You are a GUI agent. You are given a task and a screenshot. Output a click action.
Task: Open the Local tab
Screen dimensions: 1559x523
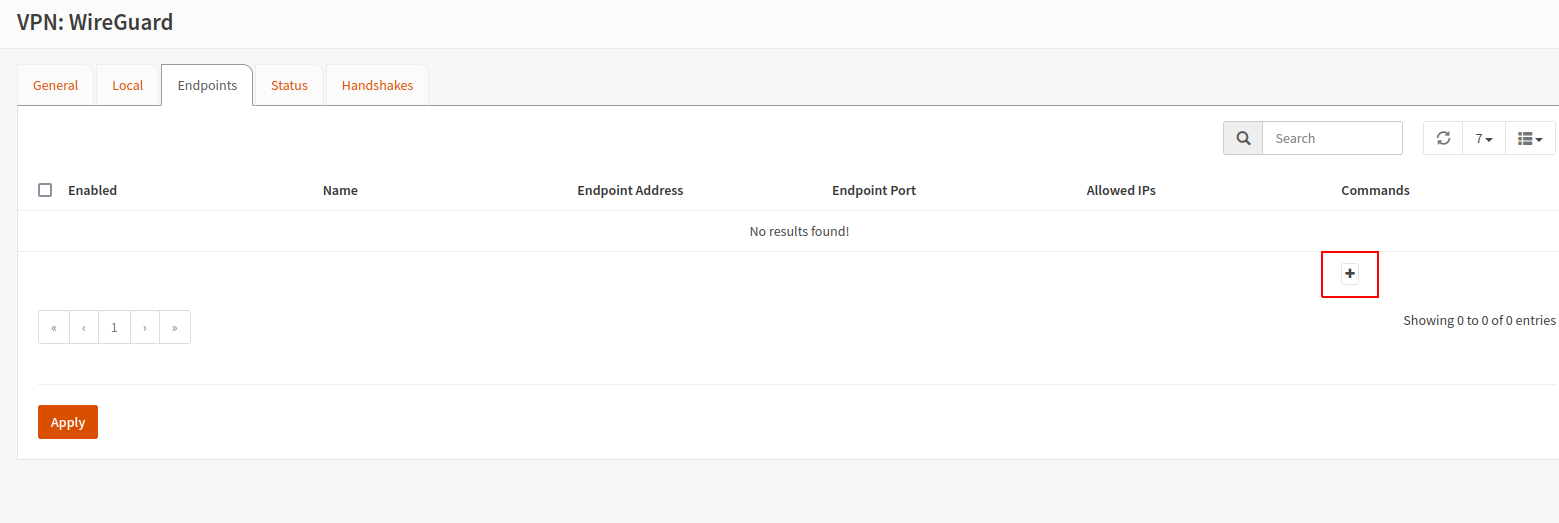pyautogui.click(x=128, y=85)
